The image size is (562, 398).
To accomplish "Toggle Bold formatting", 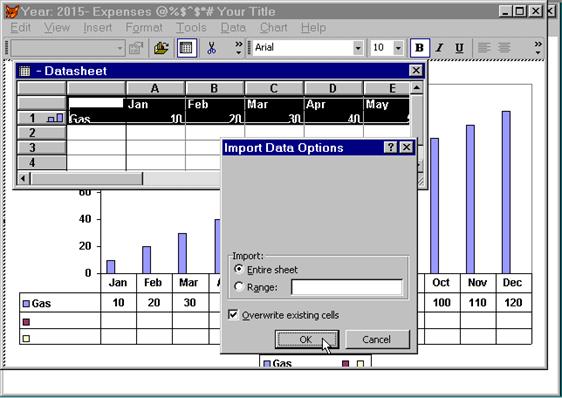I will point(420,48).
